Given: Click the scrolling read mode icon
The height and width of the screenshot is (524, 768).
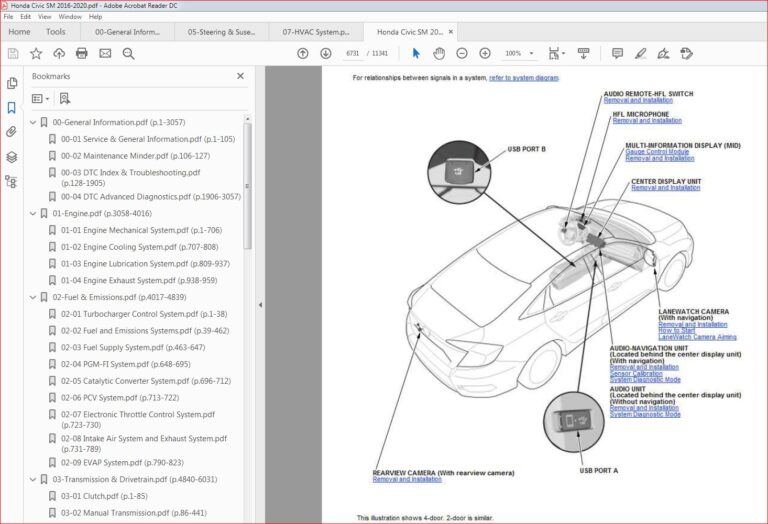Looking at the screenshot, I should [x=583, y=53].
